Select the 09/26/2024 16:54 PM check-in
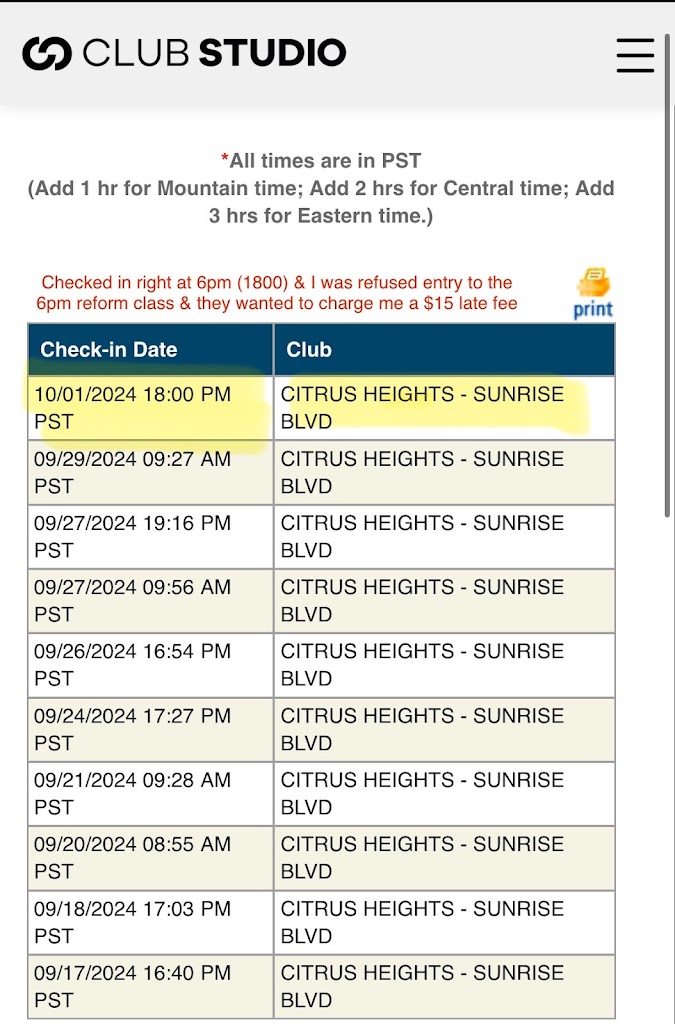The image size is (675, 1024). coord(132,664)
